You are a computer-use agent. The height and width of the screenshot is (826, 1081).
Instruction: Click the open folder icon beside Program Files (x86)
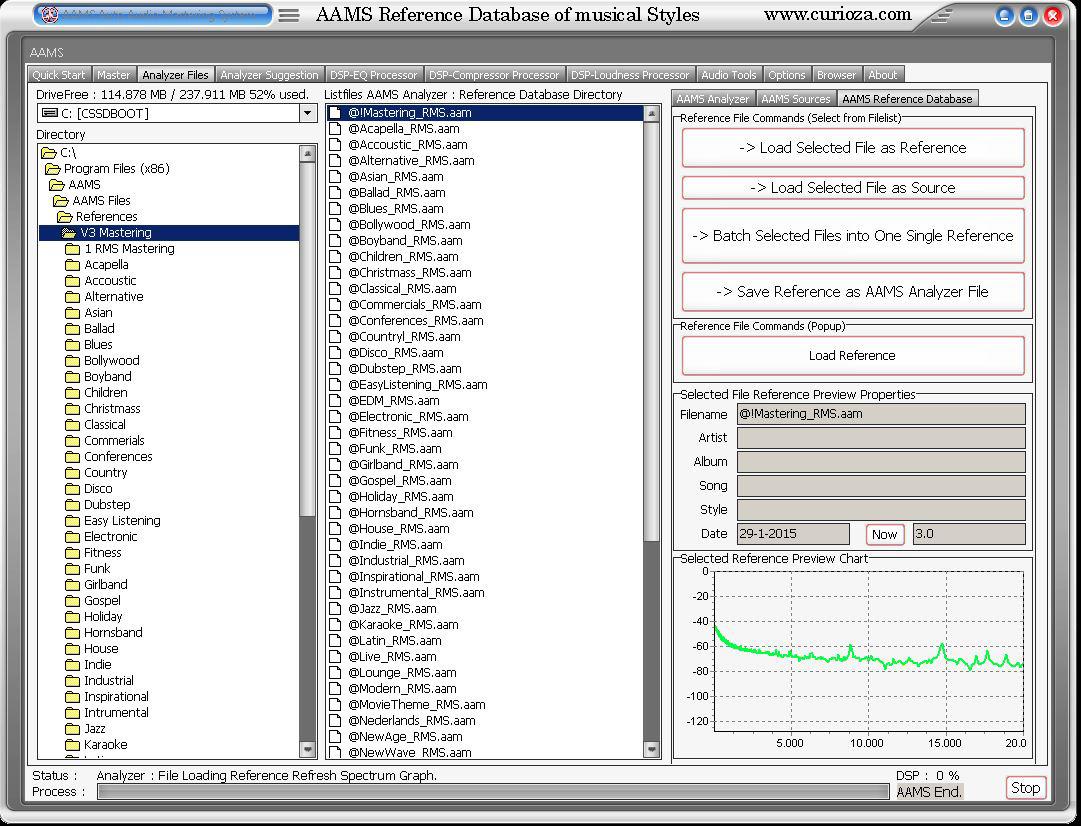(x=52, y=168)
